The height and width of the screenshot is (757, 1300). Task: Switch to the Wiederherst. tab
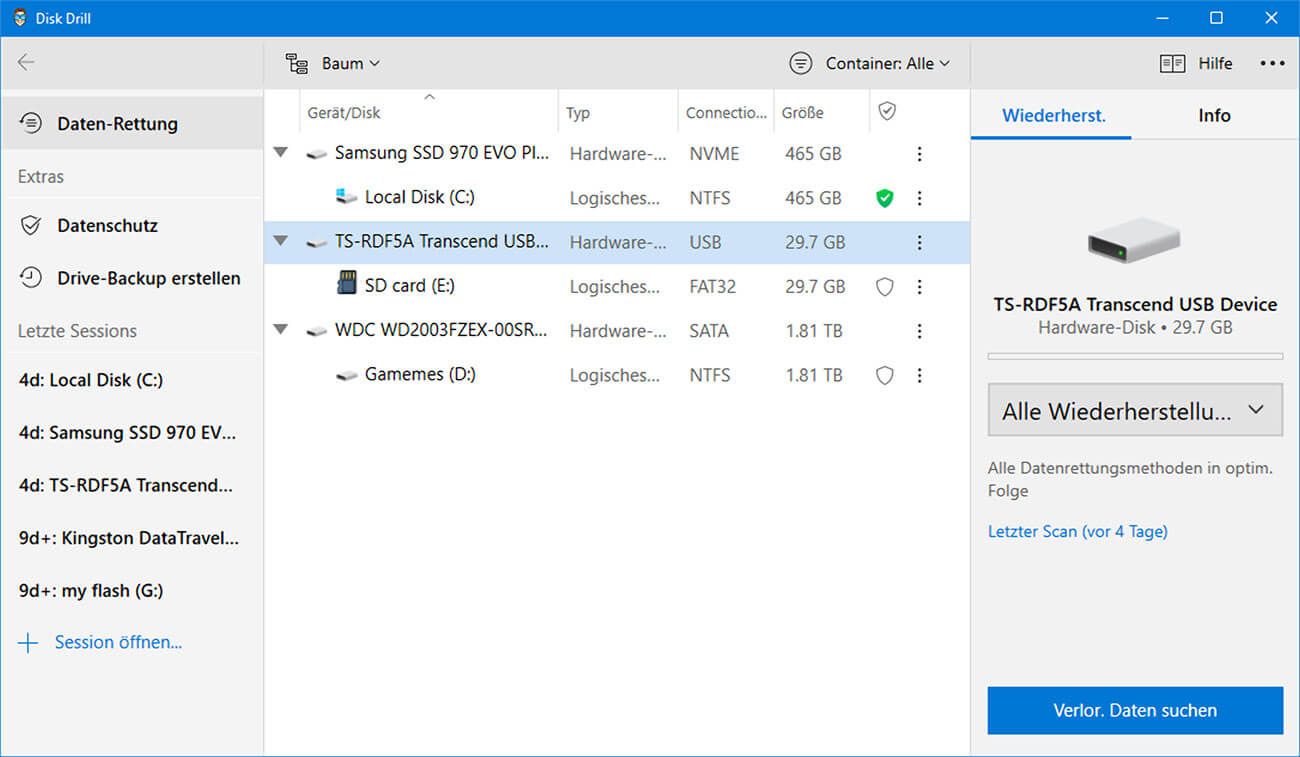[x=1053, y=115]
